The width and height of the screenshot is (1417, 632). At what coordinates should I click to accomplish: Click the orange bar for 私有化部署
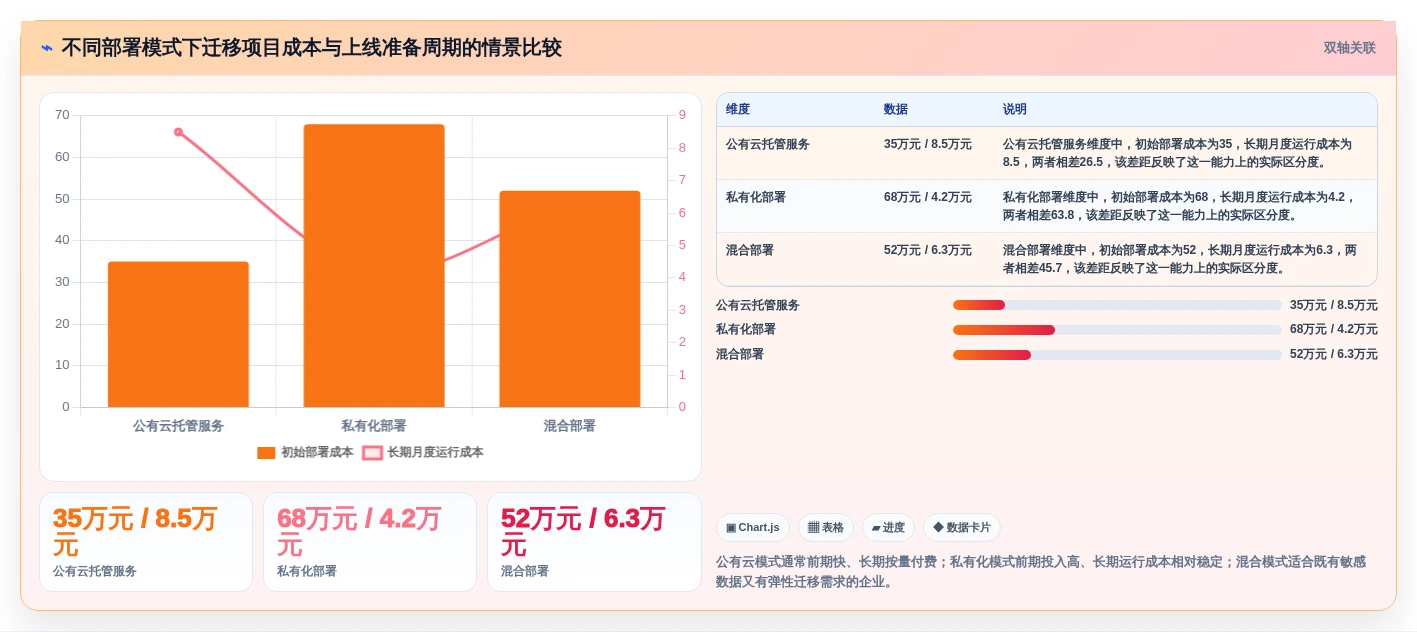coord(374,266)
